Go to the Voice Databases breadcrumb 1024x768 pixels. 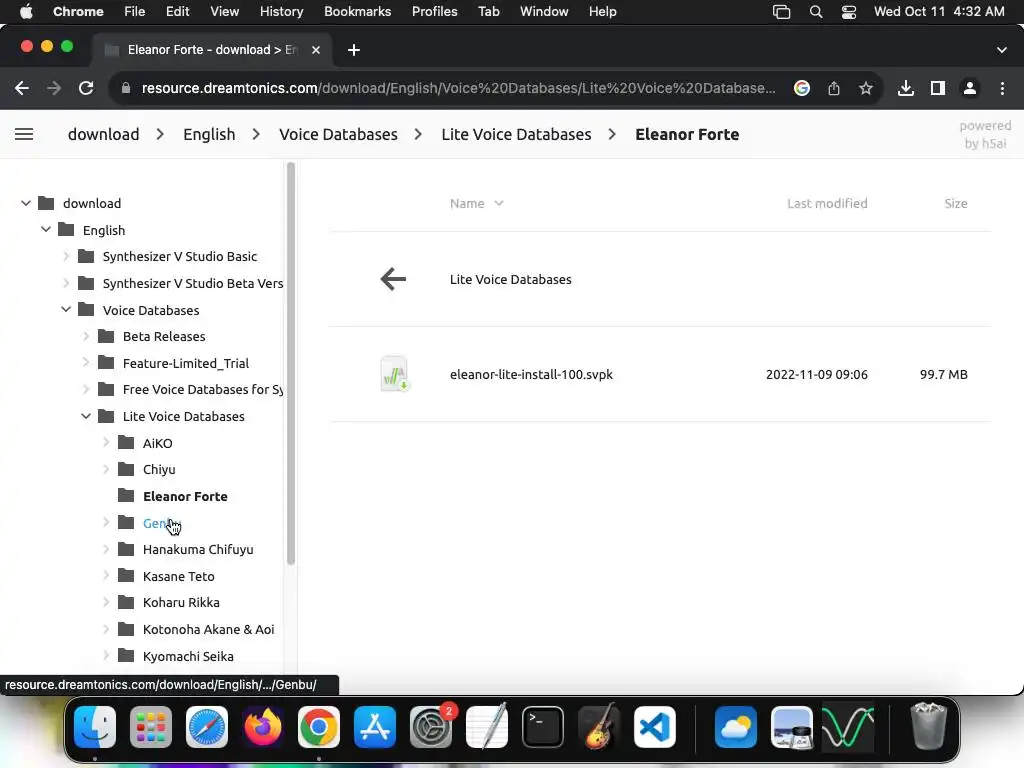click(338, 135)
